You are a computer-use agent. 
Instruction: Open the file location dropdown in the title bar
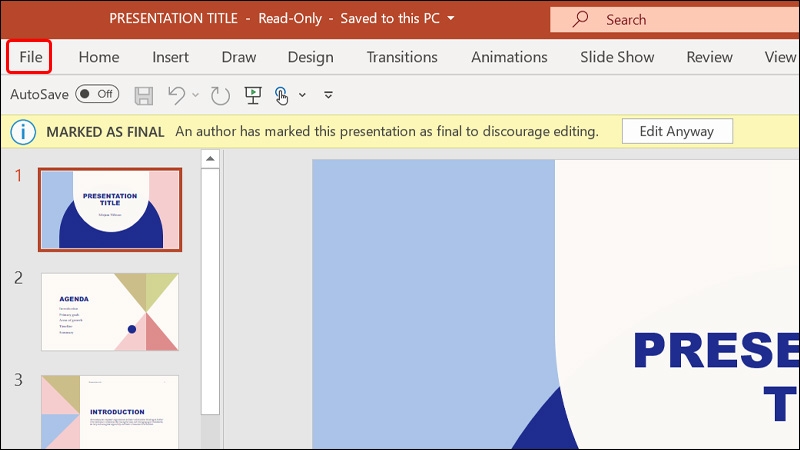451,18
